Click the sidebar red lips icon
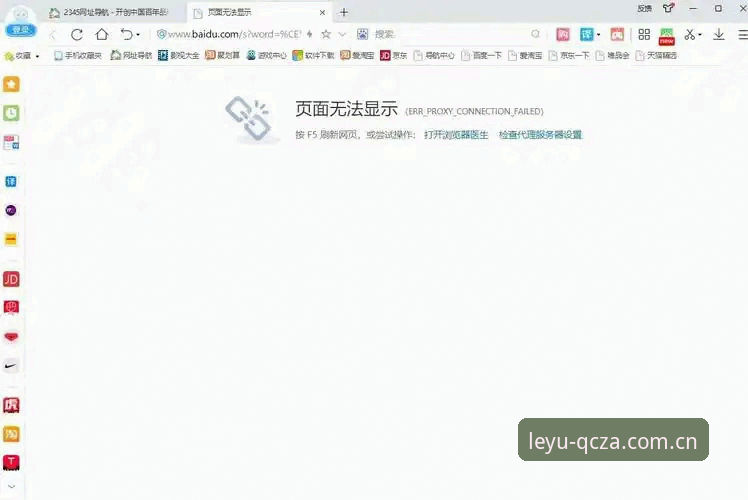The image size is (748, 500). tap(11, 337)
